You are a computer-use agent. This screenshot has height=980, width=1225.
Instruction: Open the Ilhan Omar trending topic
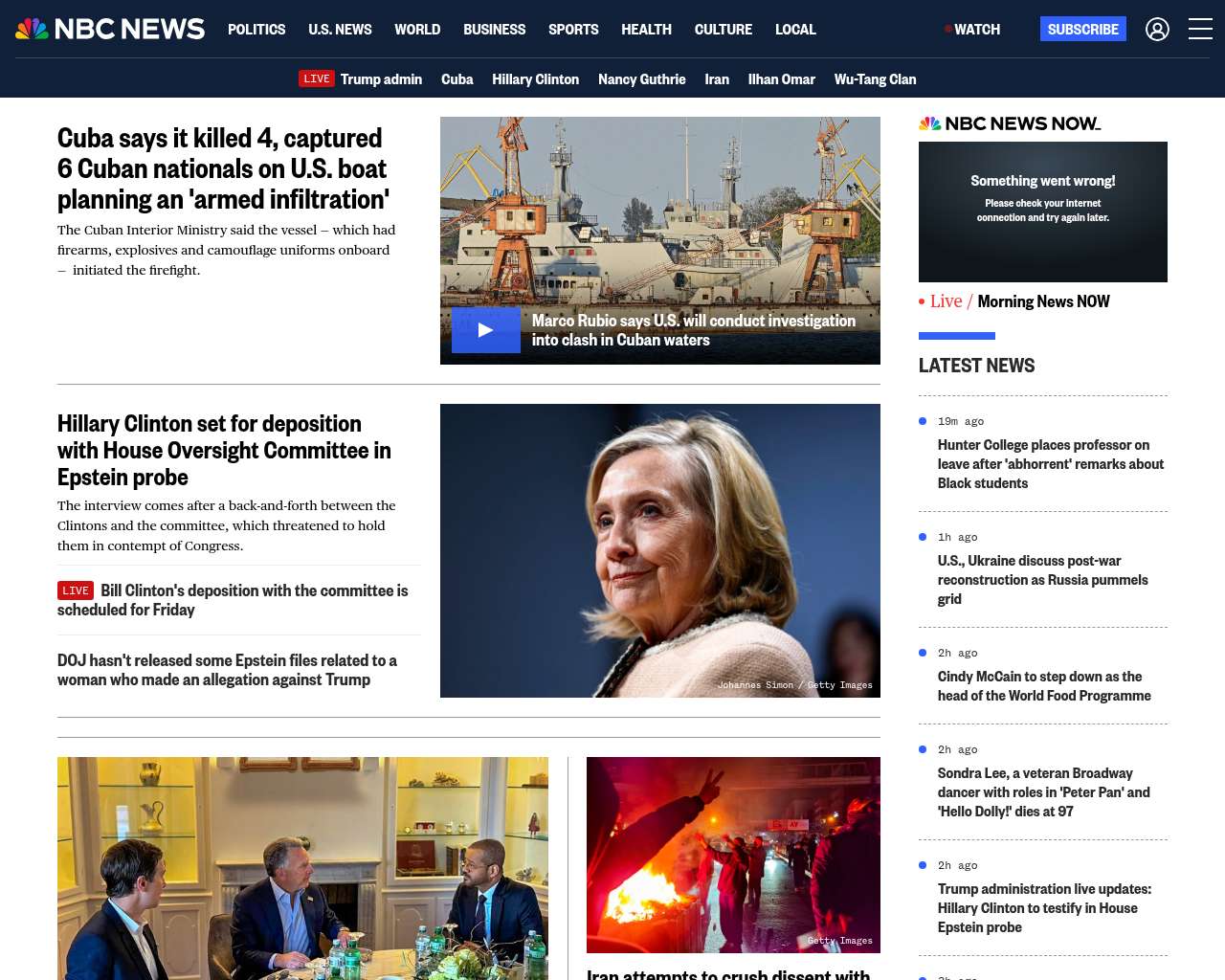point(781,79)
